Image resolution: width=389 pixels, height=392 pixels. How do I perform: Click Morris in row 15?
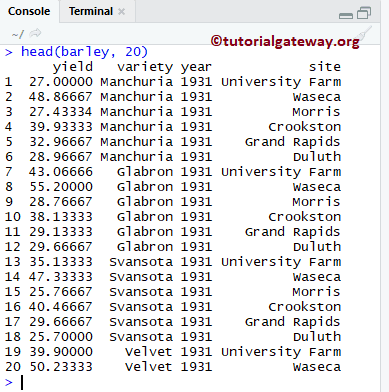[317, 292]
